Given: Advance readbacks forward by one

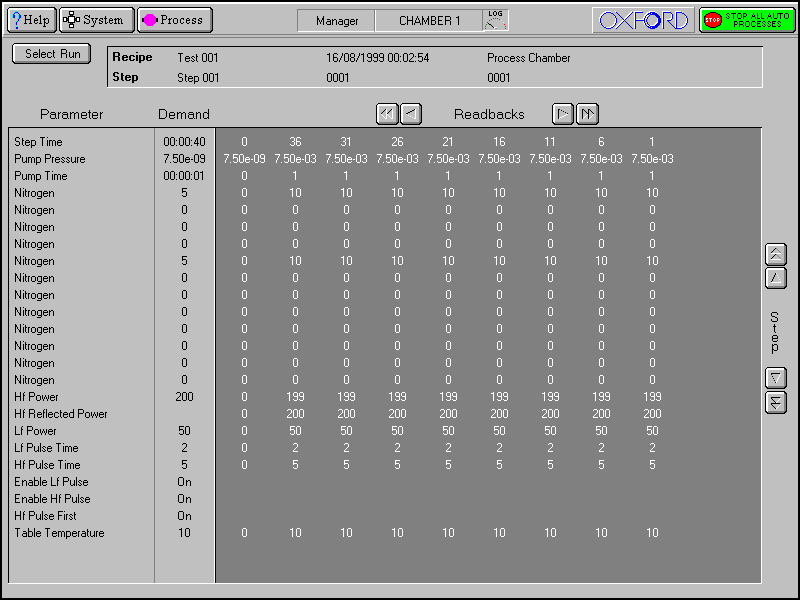Looking at the screenshot, I should (563, 114).
